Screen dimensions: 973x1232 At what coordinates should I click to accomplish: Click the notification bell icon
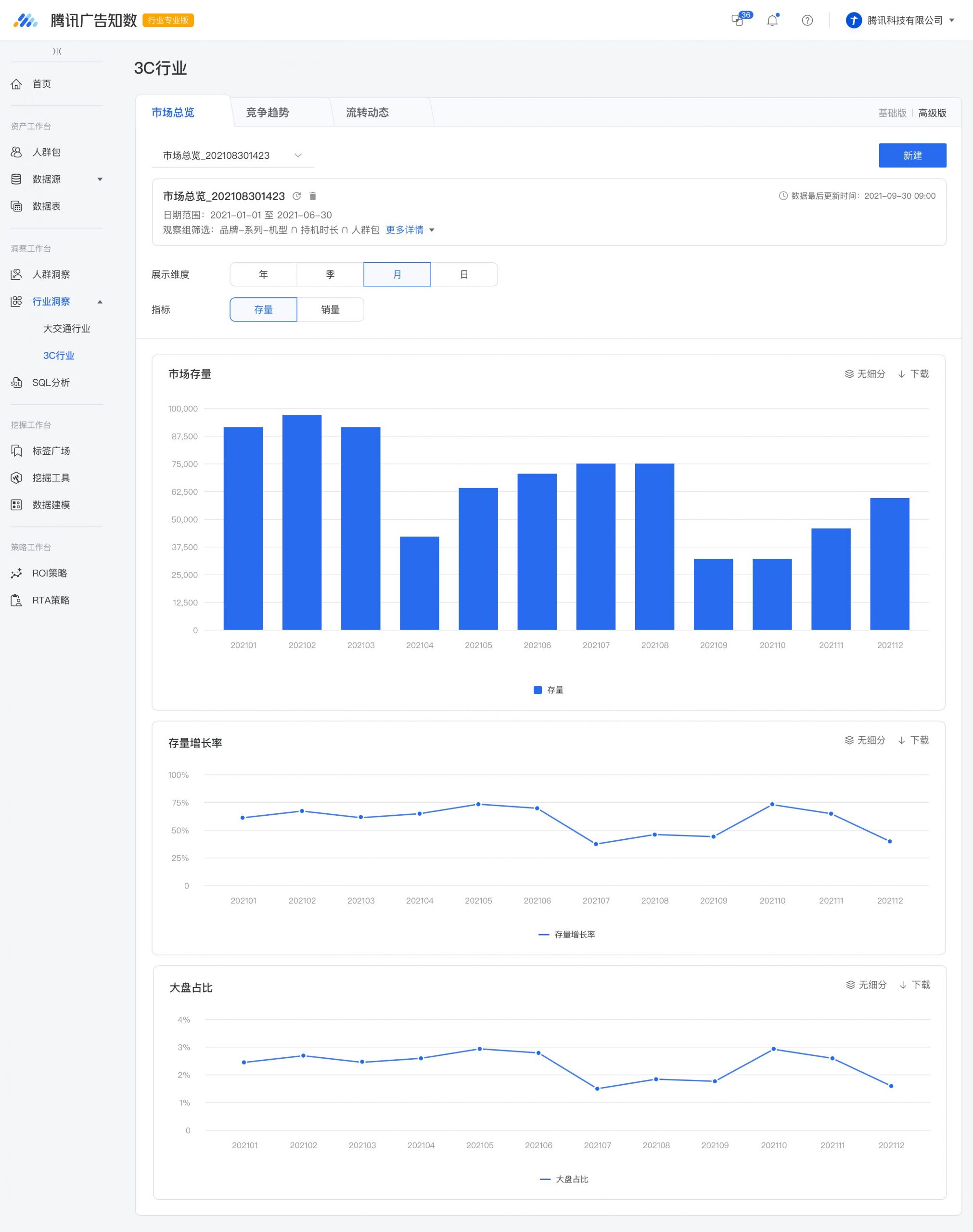[772, 21]
